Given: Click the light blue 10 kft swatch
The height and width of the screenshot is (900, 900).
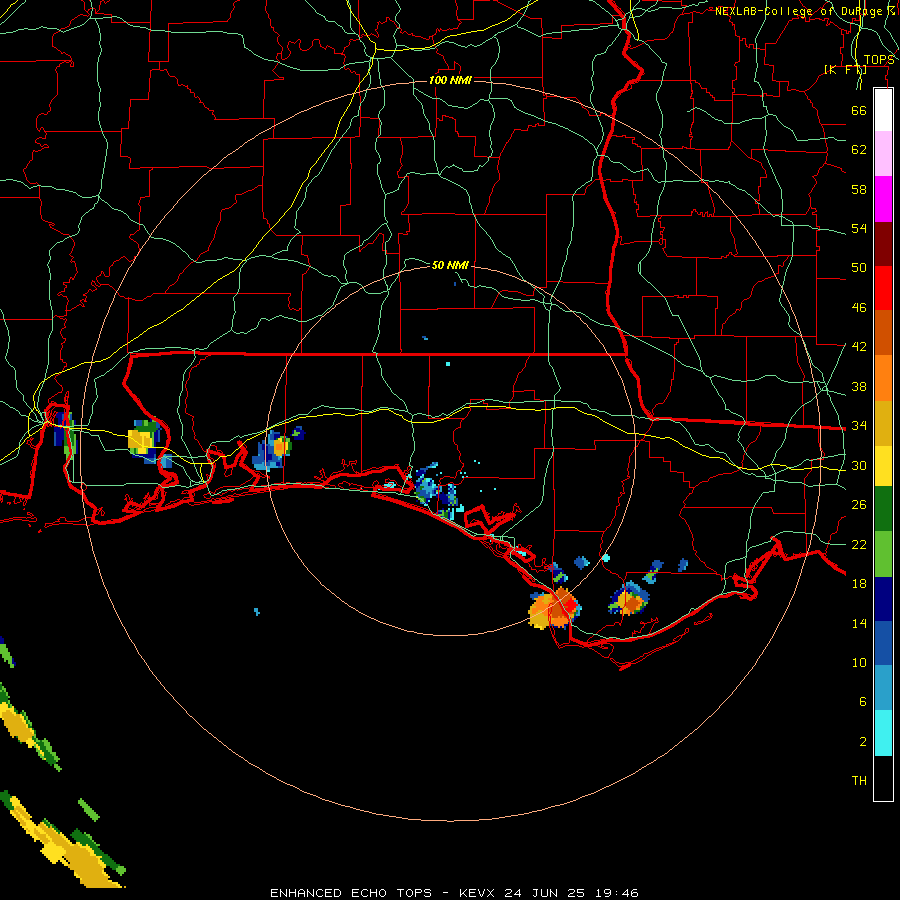Looking at the screenshot, I should [883, 688].
